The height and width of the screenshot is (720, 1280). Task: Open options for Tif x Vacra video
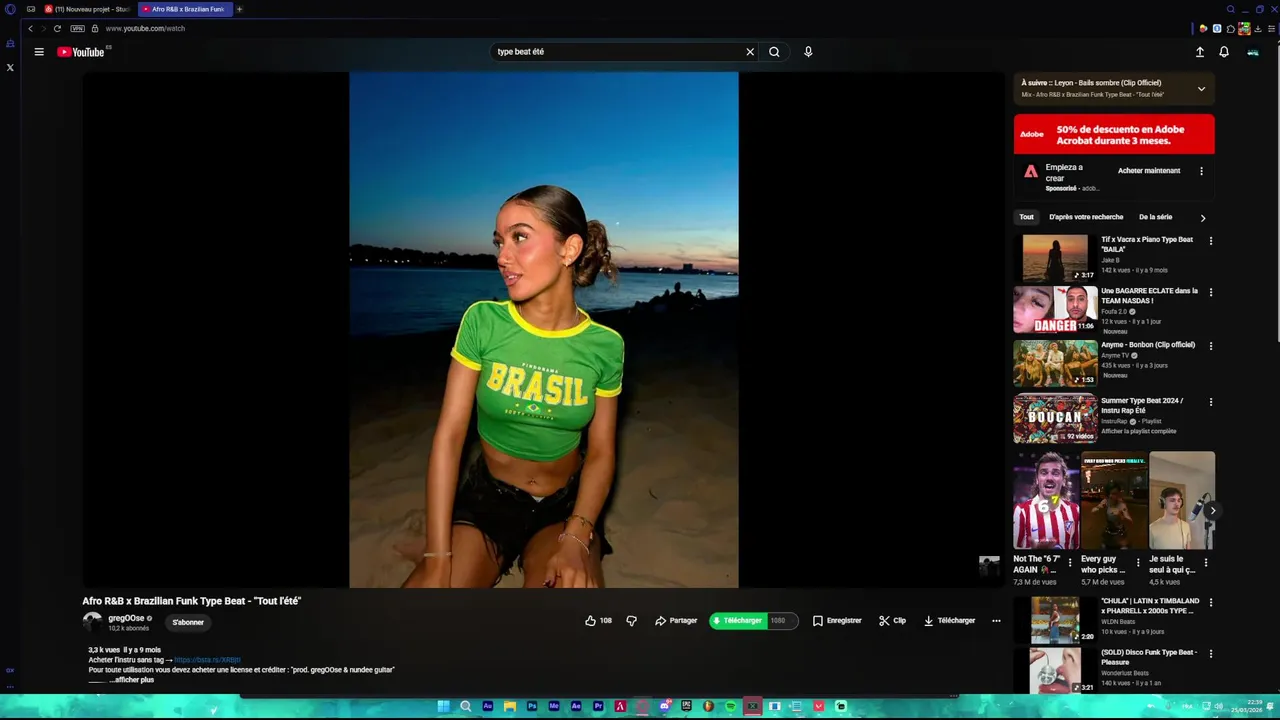tap(1211, 241)
